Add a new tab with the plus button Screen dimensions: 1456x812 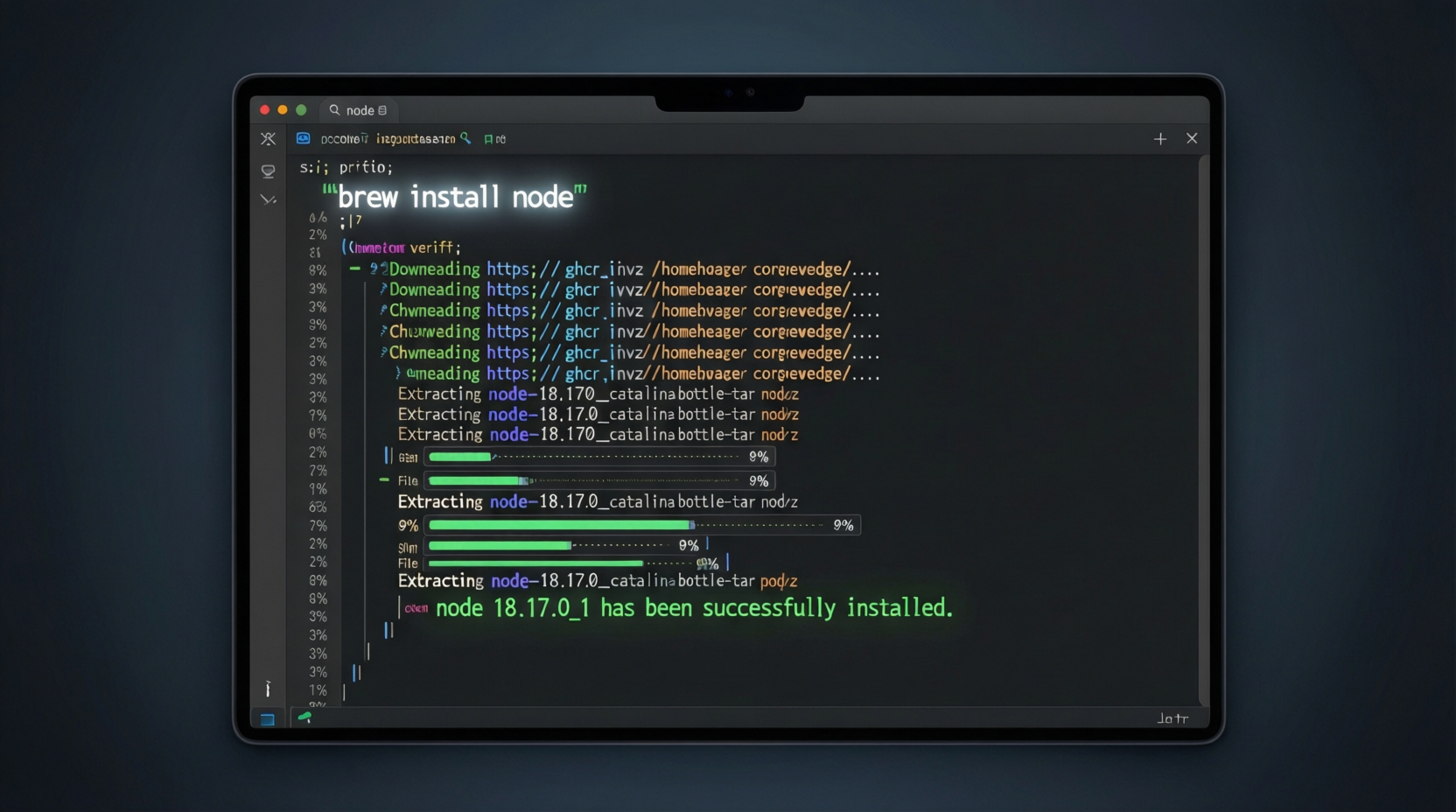(1160, 139)
